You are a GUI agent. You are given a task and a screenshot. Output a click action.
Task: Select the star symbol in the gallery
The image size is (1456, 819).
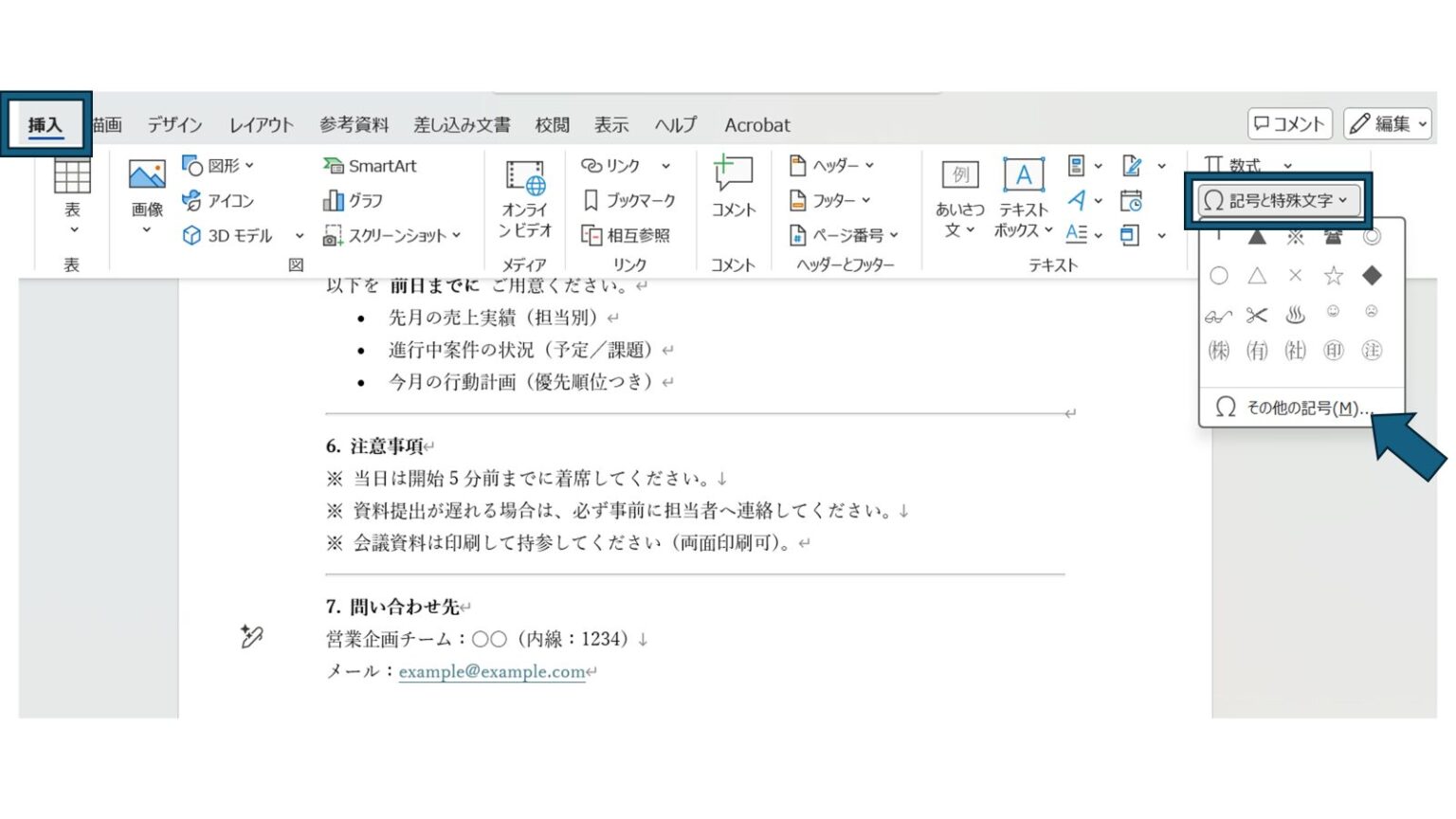tap(1333, 276)
